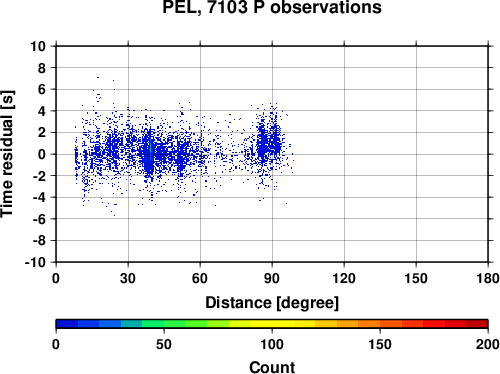This screenshot has width=500, height=374.
Task: Click the y-axis tick label "10"
Action: pyautogui.click(x=38, y=46)
